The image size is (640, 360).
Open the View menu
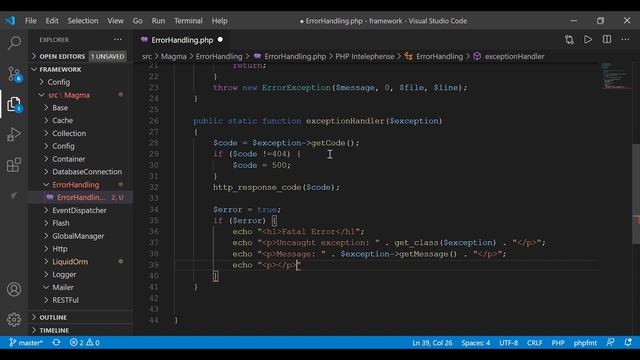116,21
